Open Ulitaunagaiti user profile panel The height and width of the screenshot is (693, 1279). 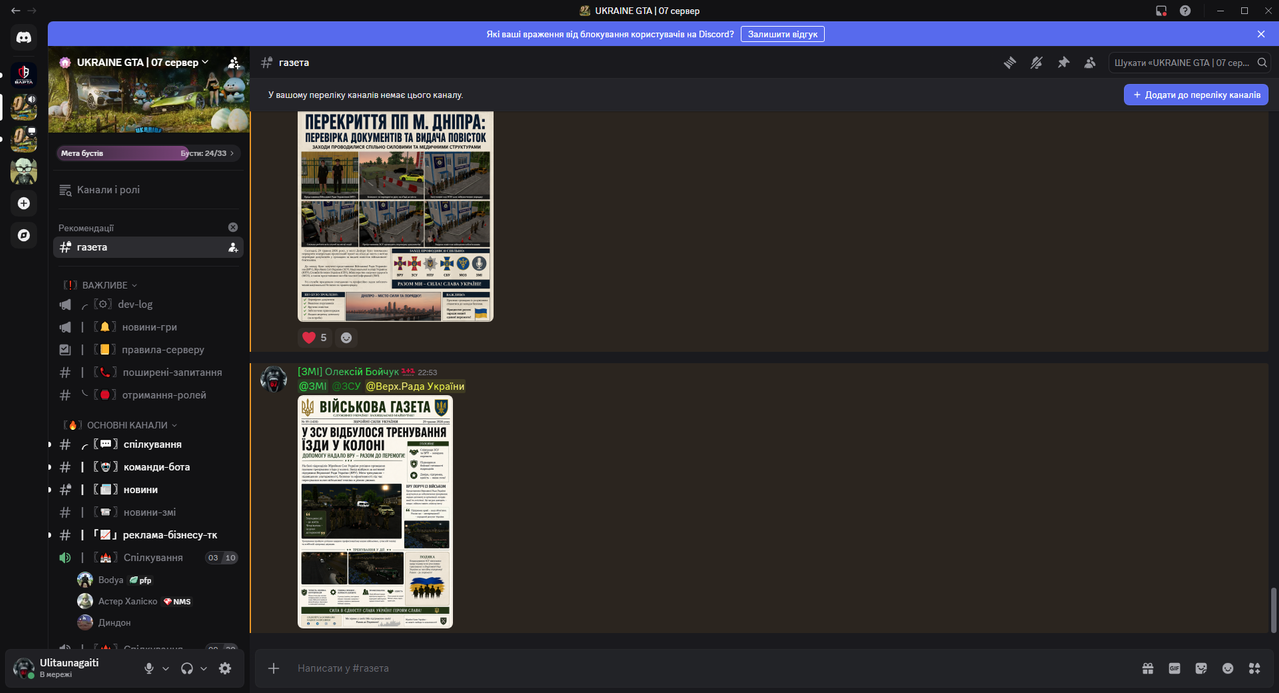pos(70,668)
